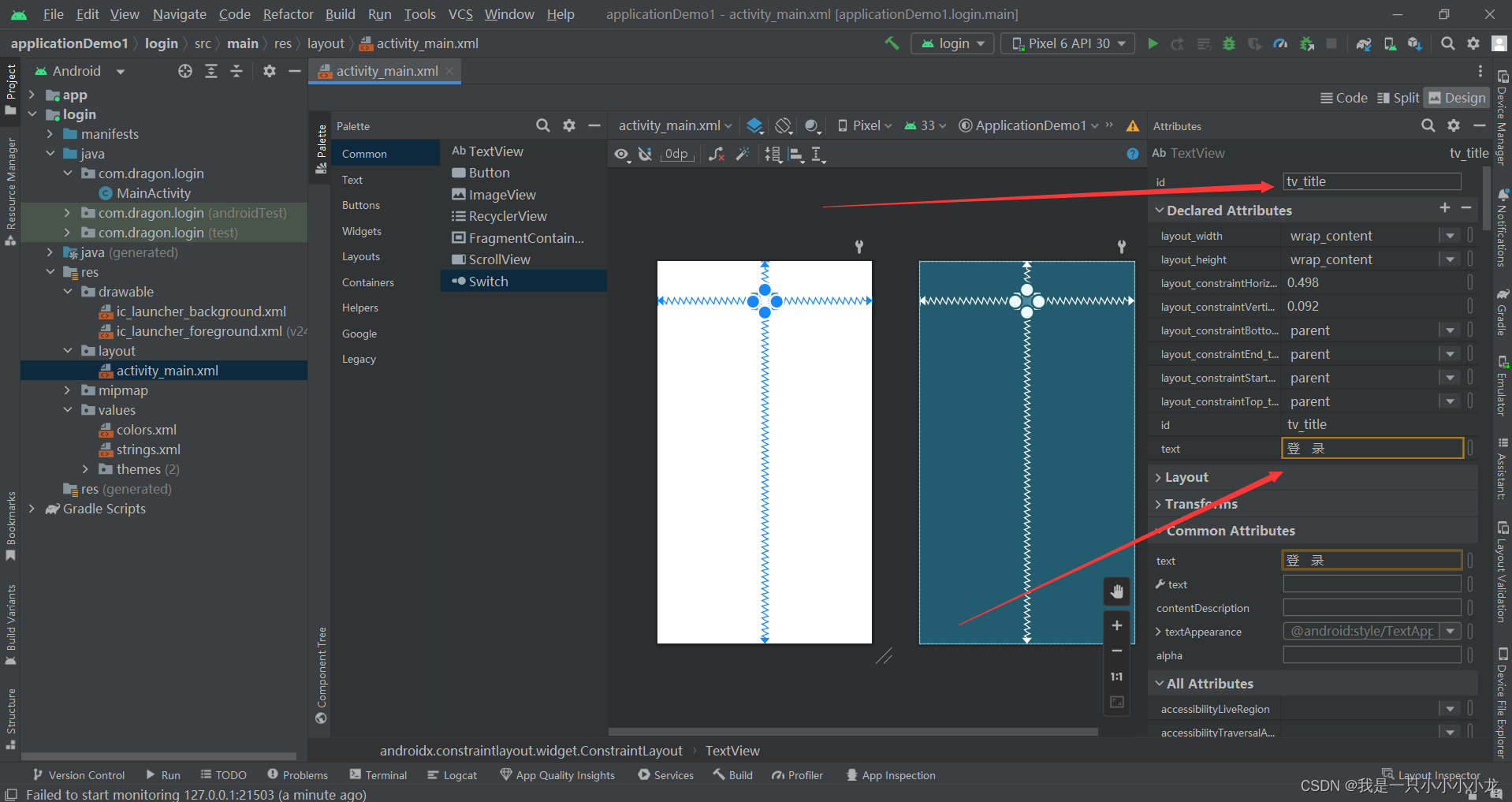Open the Terminal tool window
1512x802 pixels.
coord(378,775)
